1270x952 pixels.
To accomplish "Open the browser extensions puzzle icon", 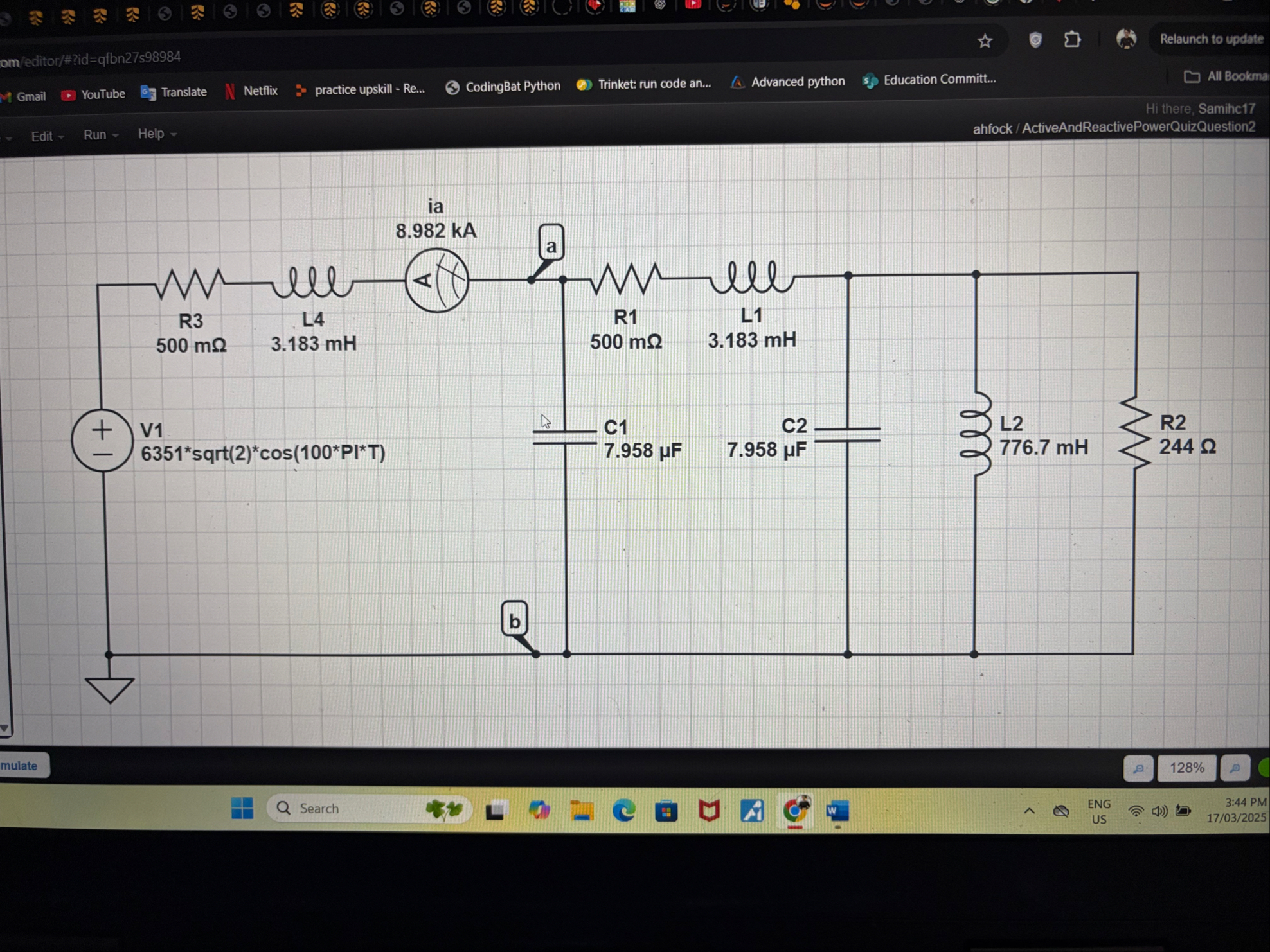I will (1072, 40).
